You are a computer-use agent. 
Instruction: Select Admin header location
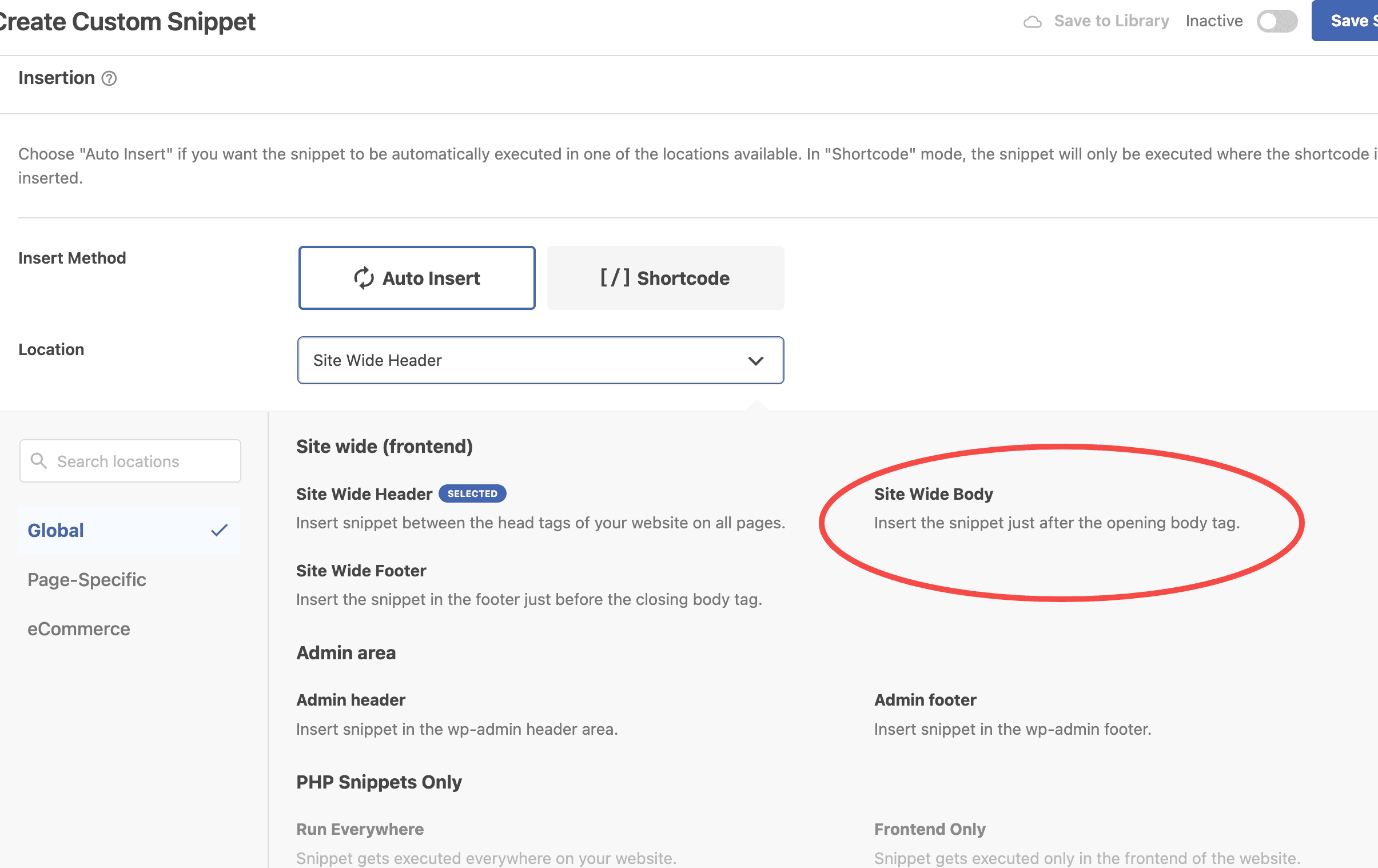pyautogui.click(x=351, y=699)
